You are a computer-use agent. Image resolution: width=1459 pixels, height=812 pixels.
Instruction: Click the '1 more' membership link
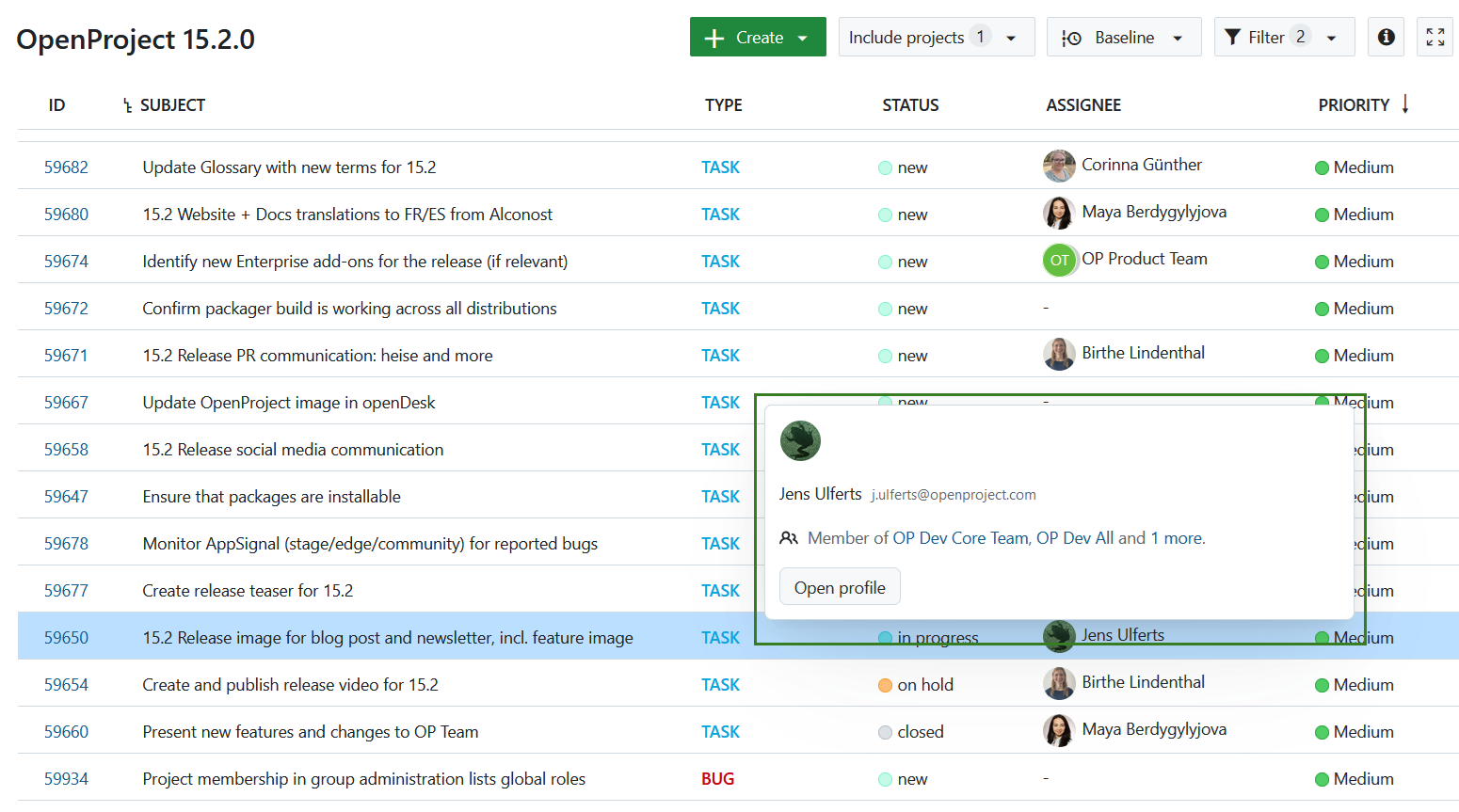click(1171, 537)
